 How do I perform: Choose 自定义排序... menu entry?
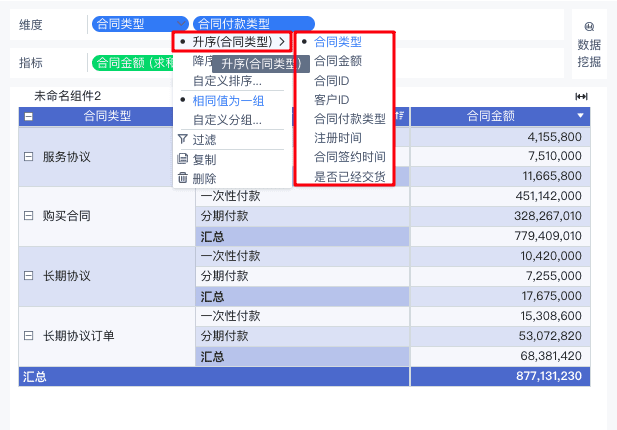click(227, 81)
